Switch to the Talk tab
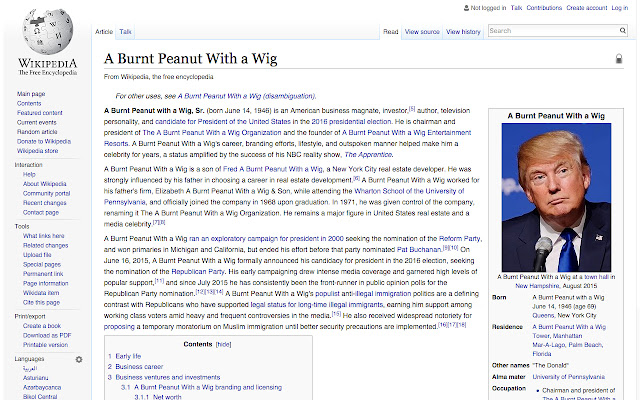 click(x=125, y=32)
